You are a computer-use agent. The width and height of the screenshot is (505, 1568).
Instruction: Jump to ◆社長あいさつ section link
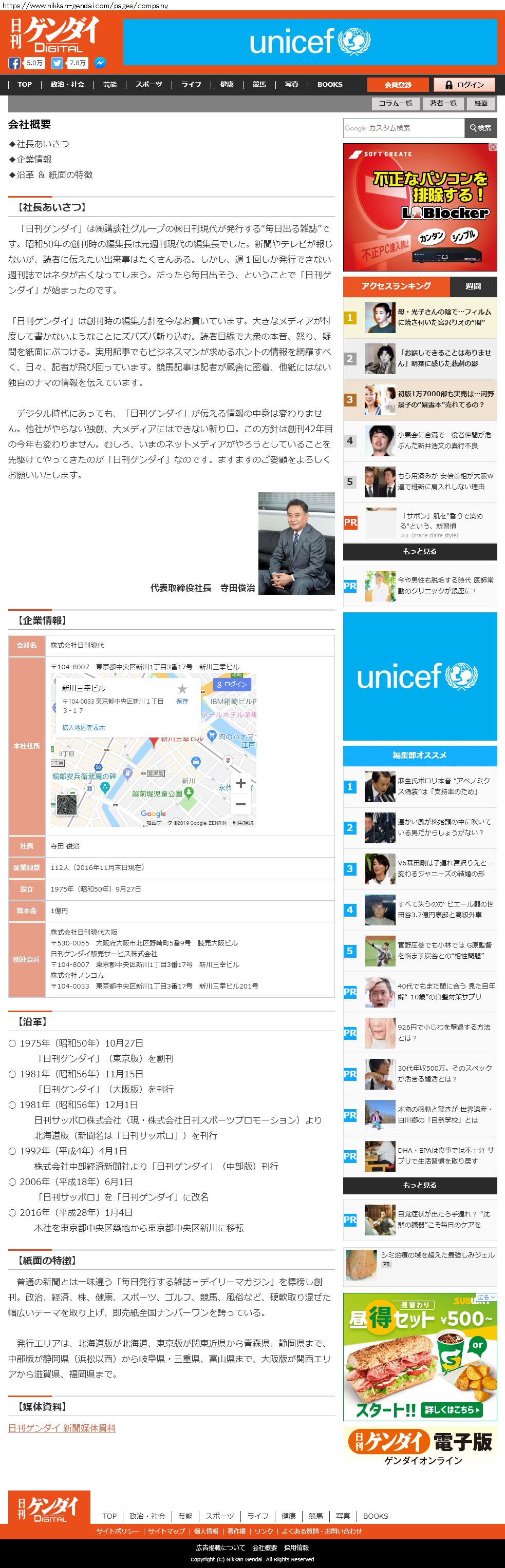(39, 144)
